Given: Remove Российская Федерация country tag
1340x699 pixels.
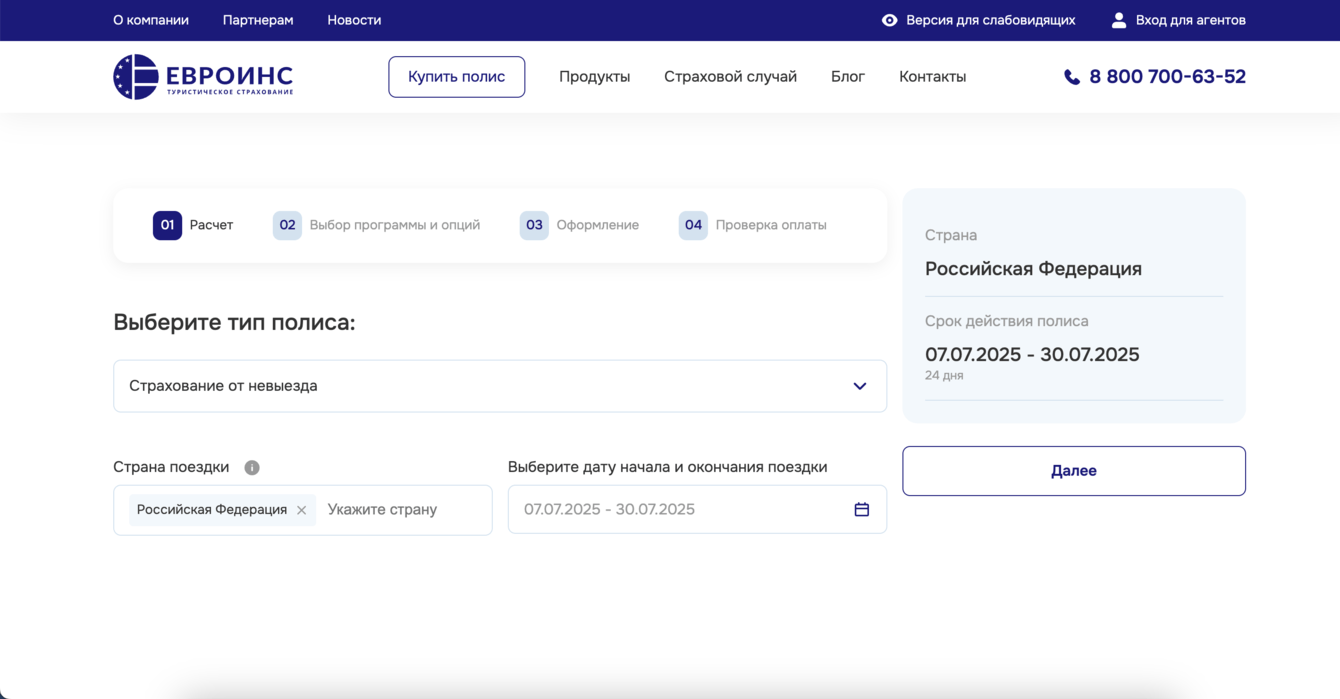Looking at the screenshot, I should click(x=301, y=510).
